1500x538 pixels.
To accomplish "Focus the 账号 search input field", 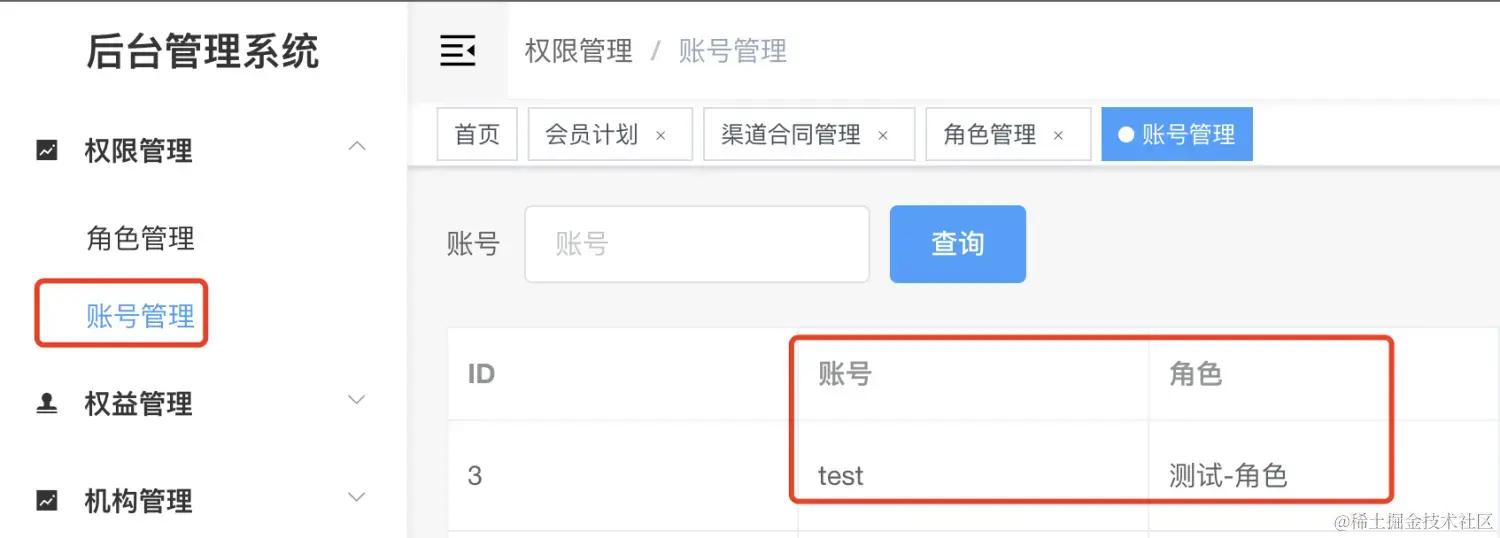I will (x=697, y=244).
